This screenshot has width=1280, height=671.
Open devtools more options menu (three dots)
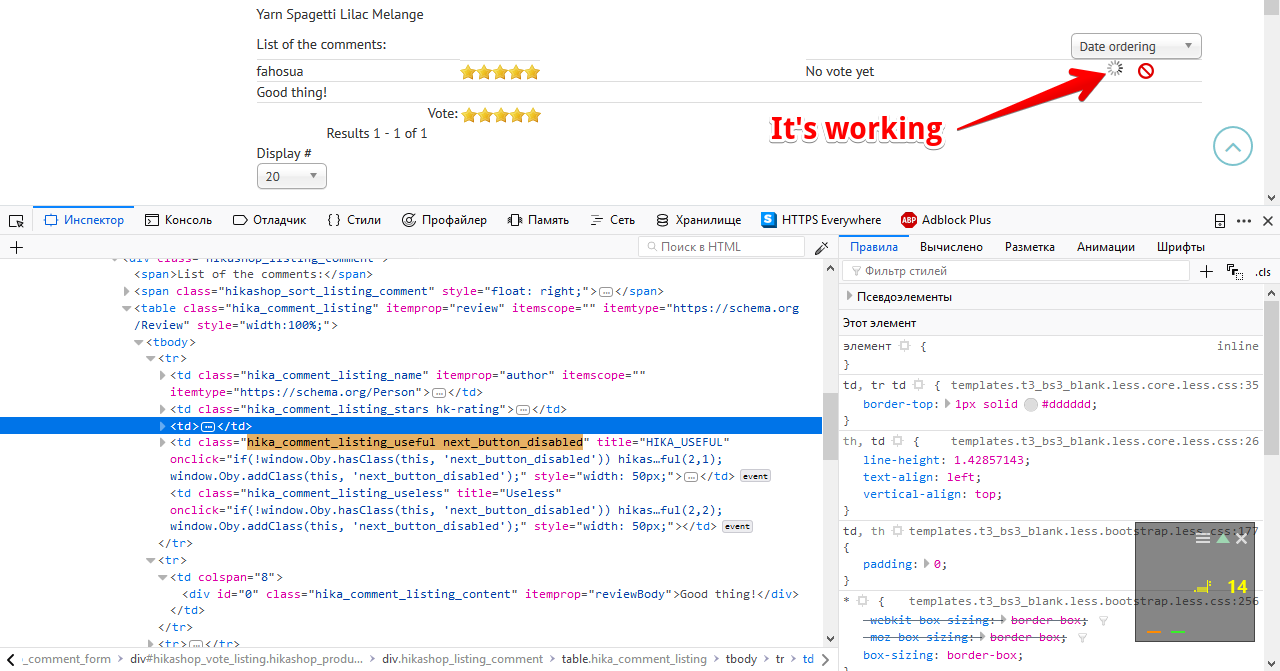coord(1244,221)
